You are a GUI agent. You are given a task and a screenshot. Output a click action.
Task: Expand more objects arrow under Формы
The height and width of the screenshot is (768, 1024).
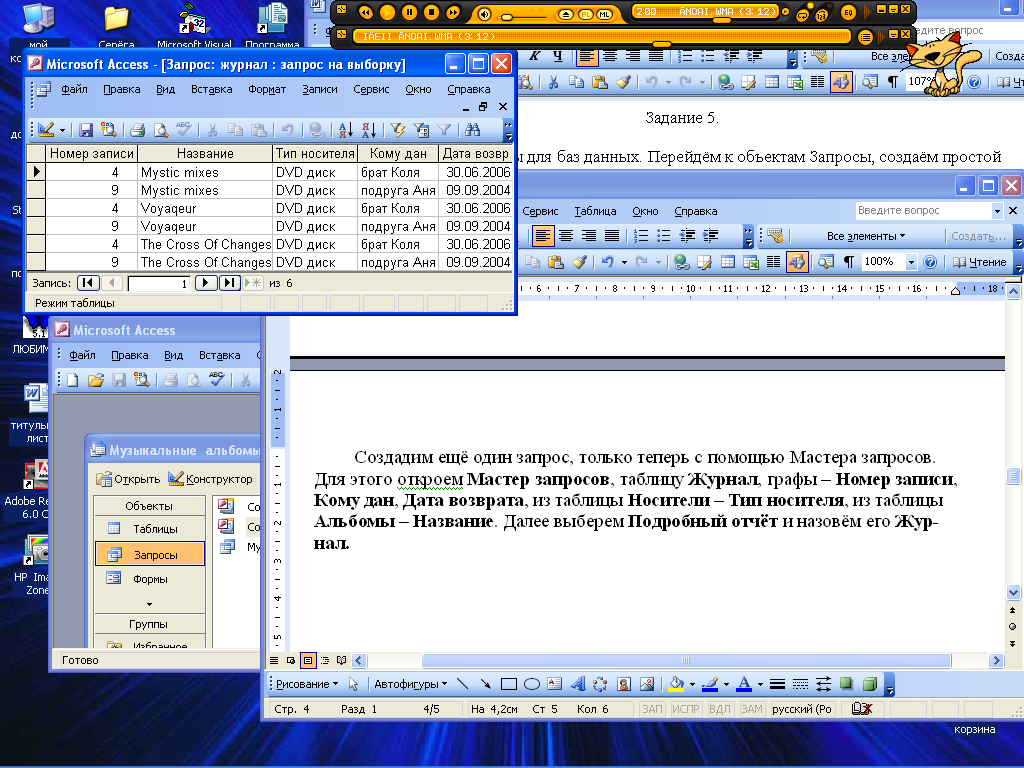click(x=150, y=604)
